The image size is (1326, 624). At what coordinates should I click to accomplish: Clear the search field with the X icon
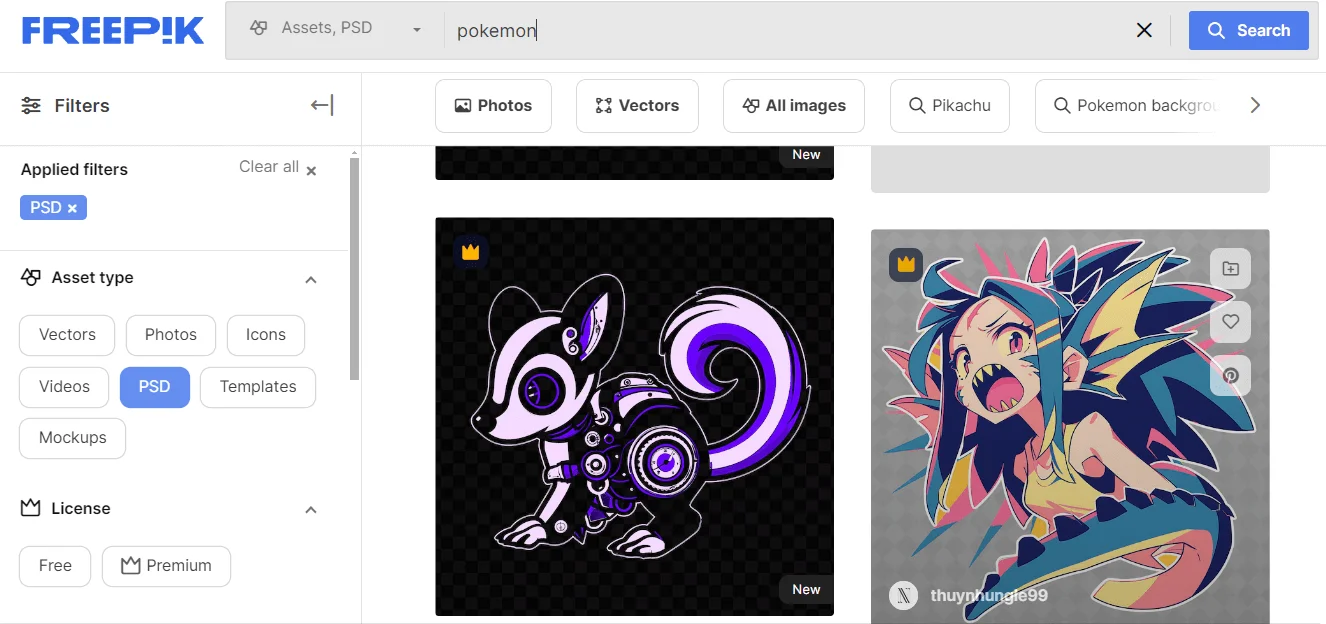(1144, 30)
